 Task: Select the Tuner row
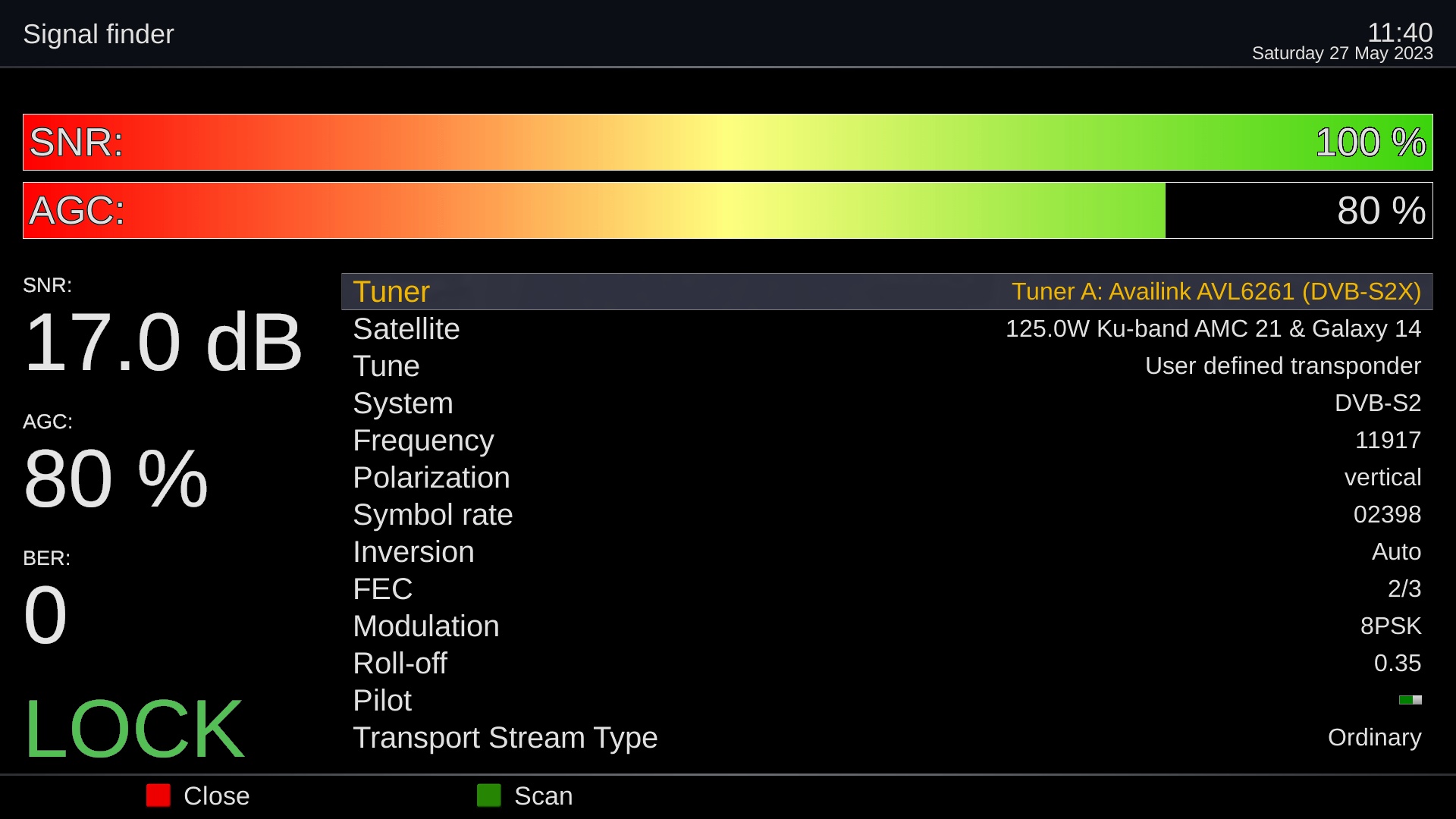(x=887, y=291)
